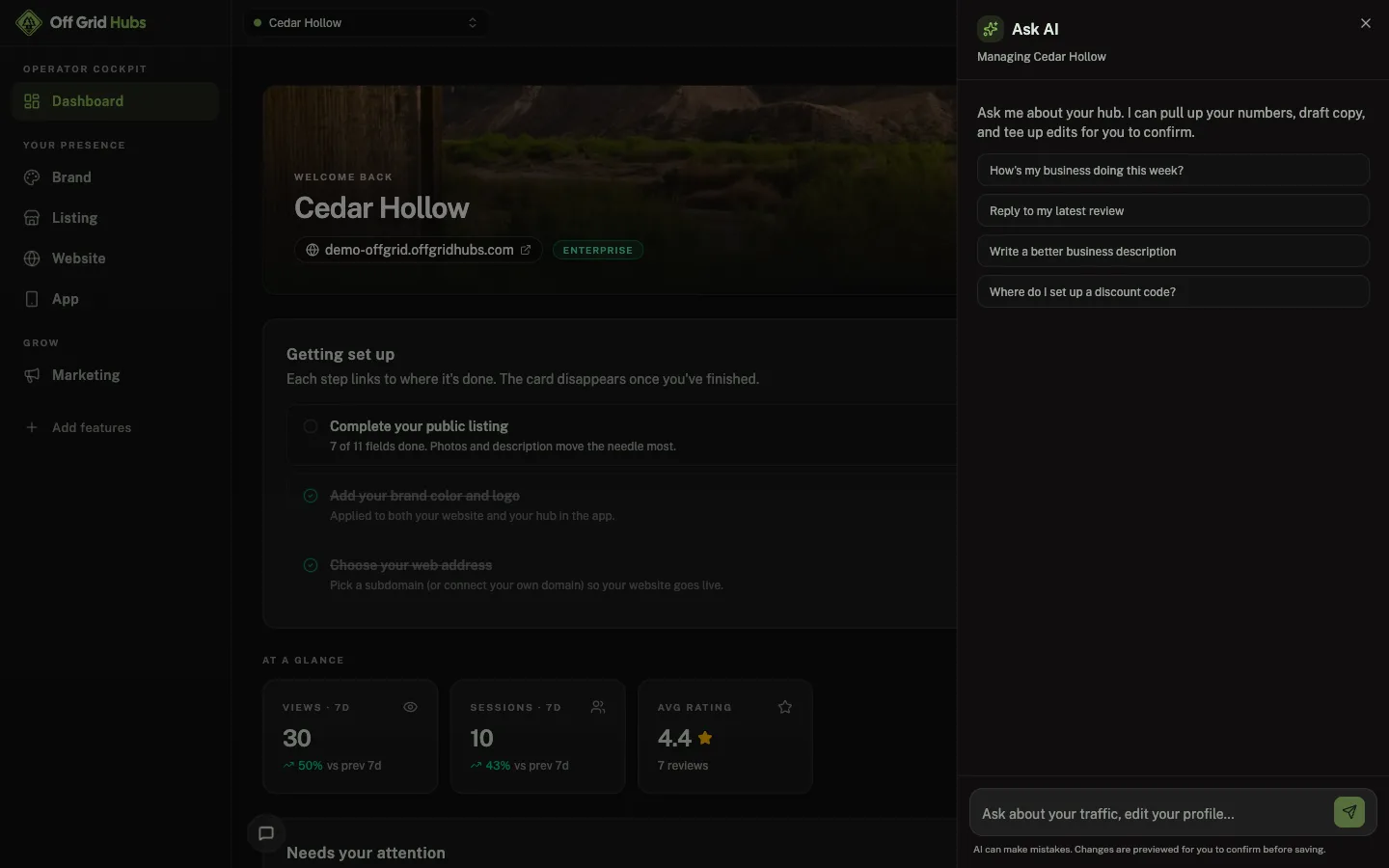The height and width of the screenshot is (868, 1389).
Task: Open the Website section
Action: pyautogui.click(x=116, y=258)
